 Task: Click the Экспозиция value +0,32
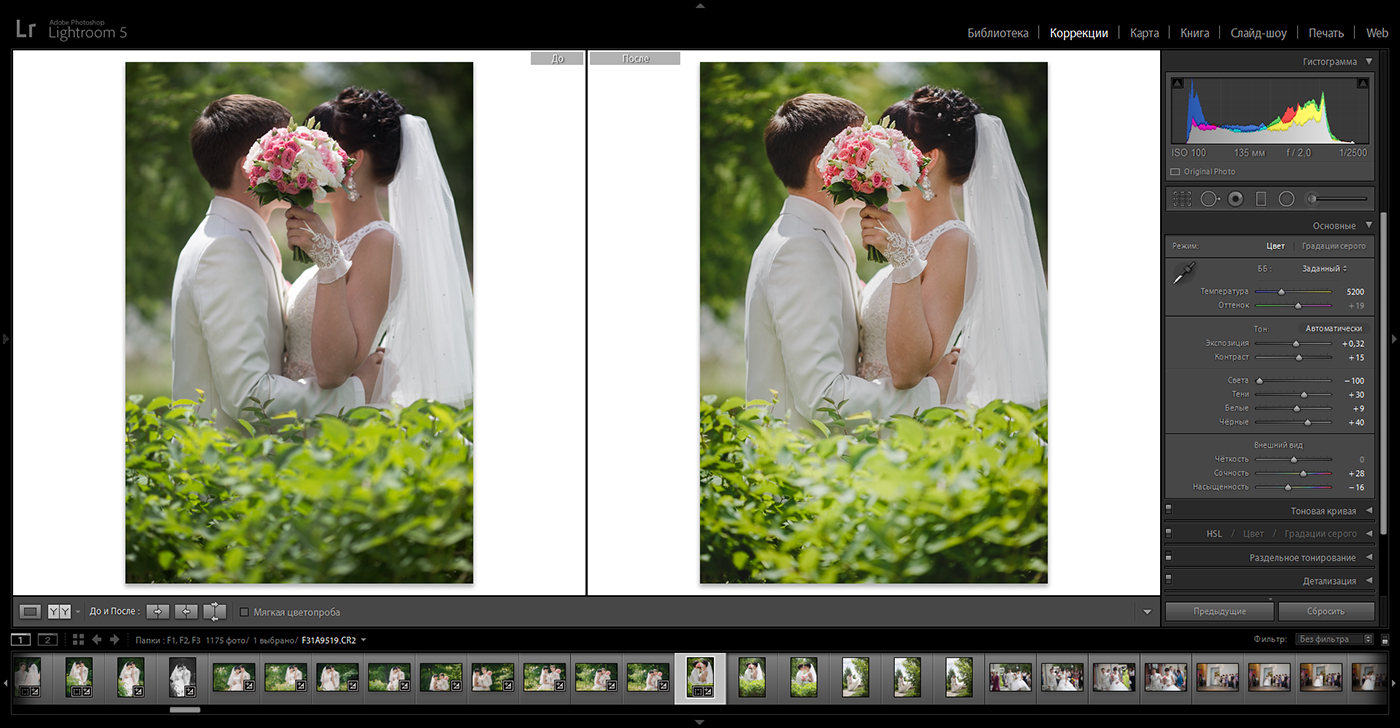pos(1353,344)
